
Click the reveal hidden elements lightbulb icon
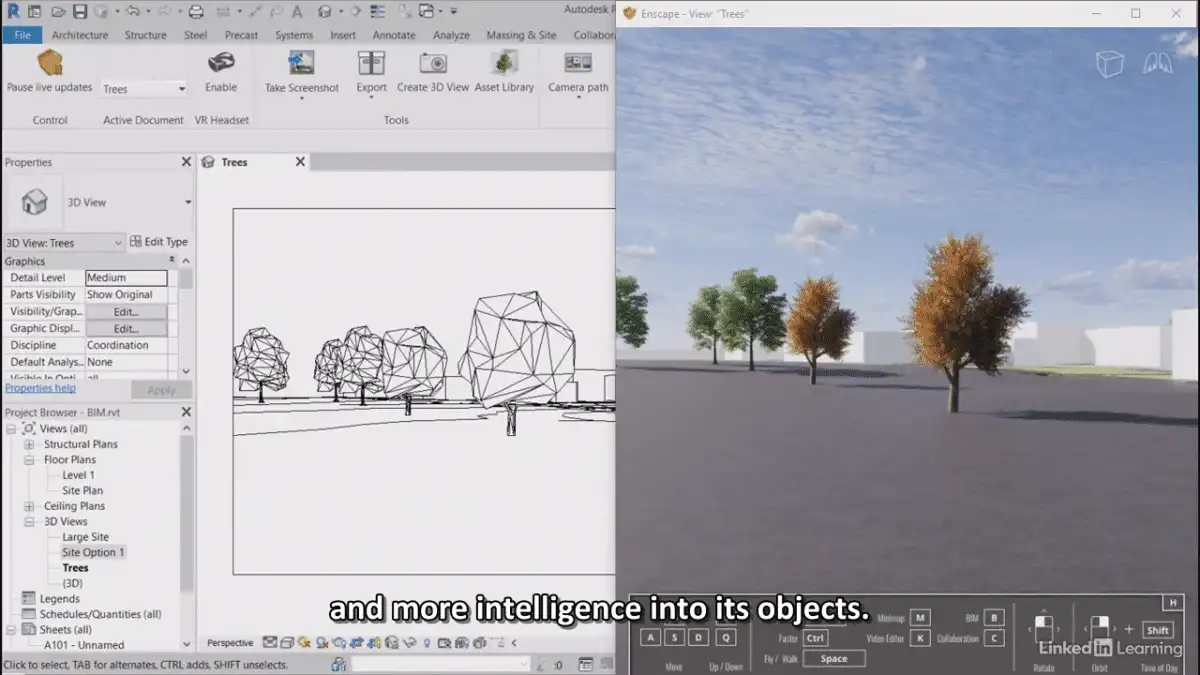tap(427, 643)
